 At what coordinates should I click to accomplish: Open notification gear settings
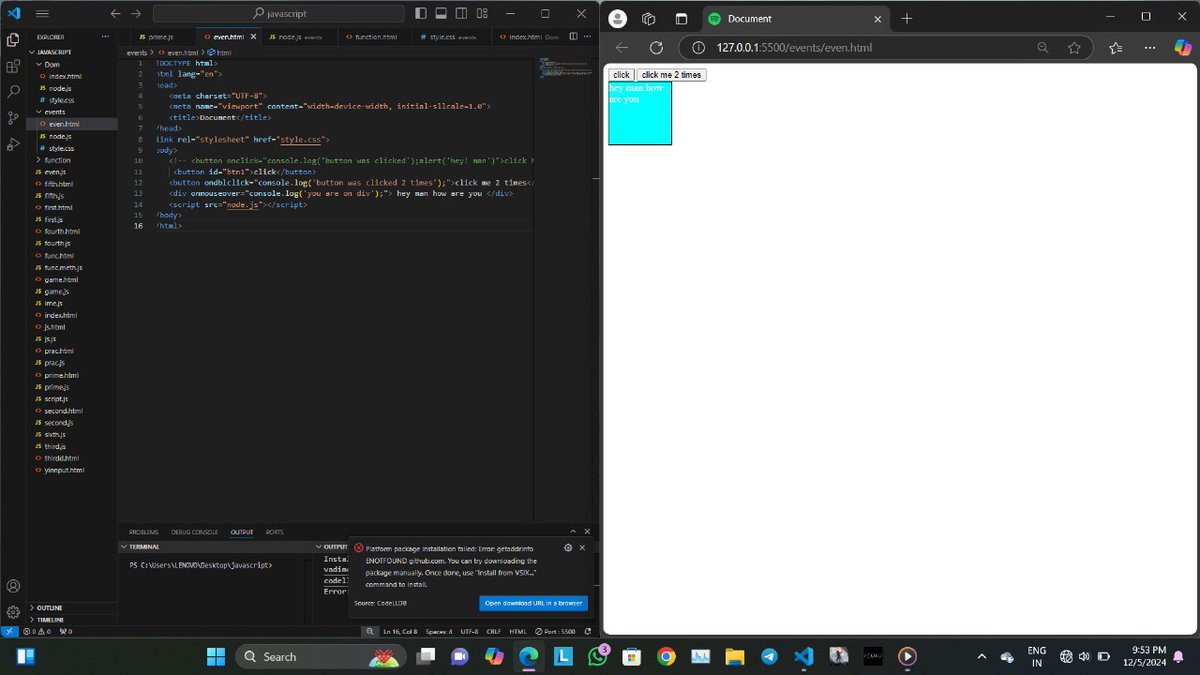[568, 548]
